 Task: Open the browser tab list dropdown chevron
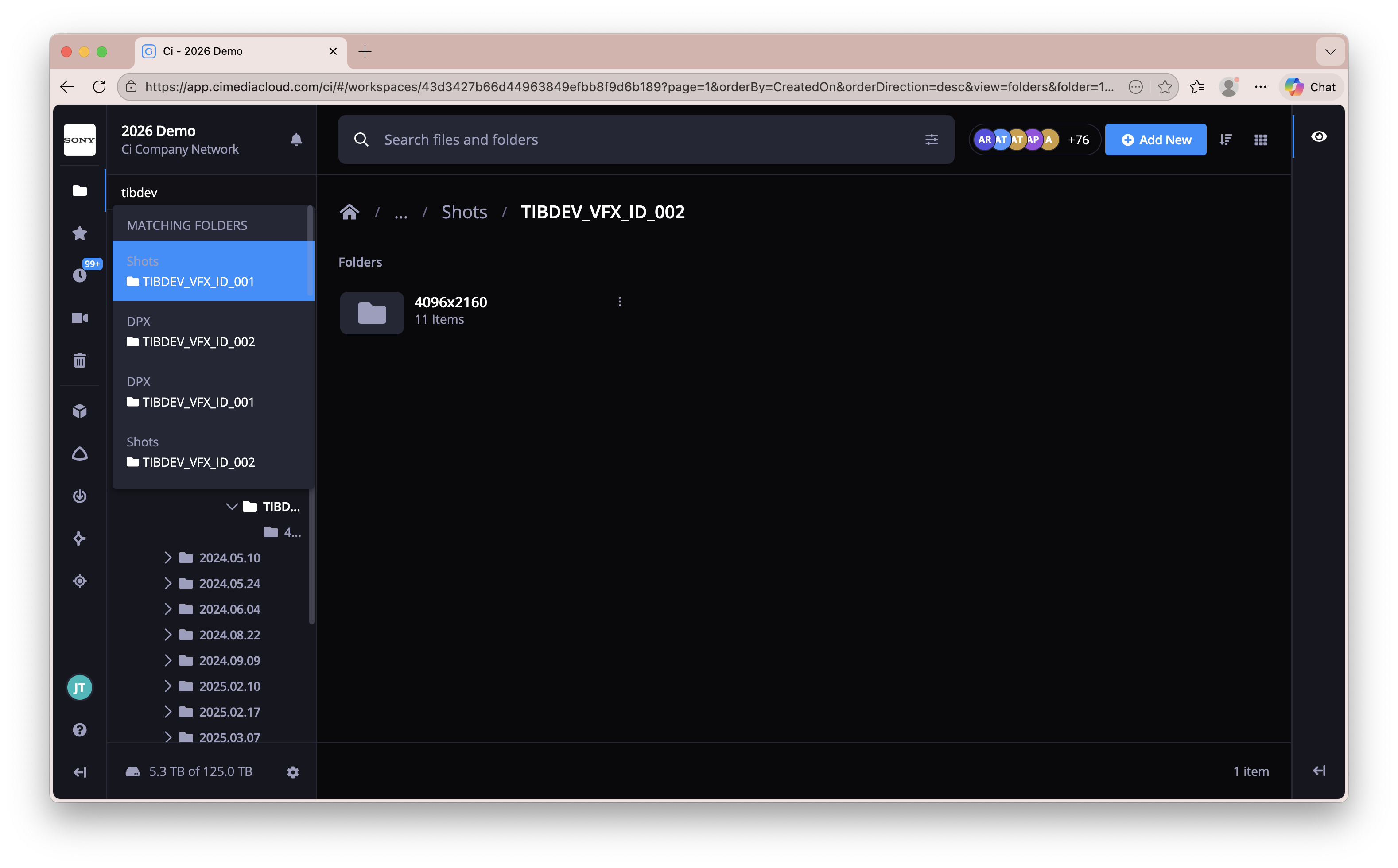click(1330, 52)
